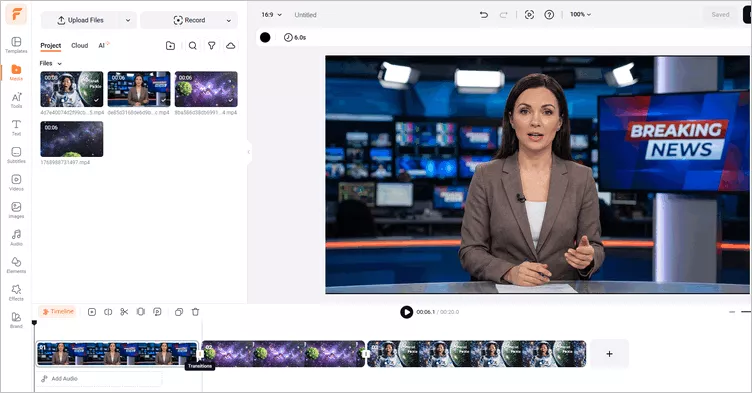Open the Record dropdown arrow

tap(229, 20)
